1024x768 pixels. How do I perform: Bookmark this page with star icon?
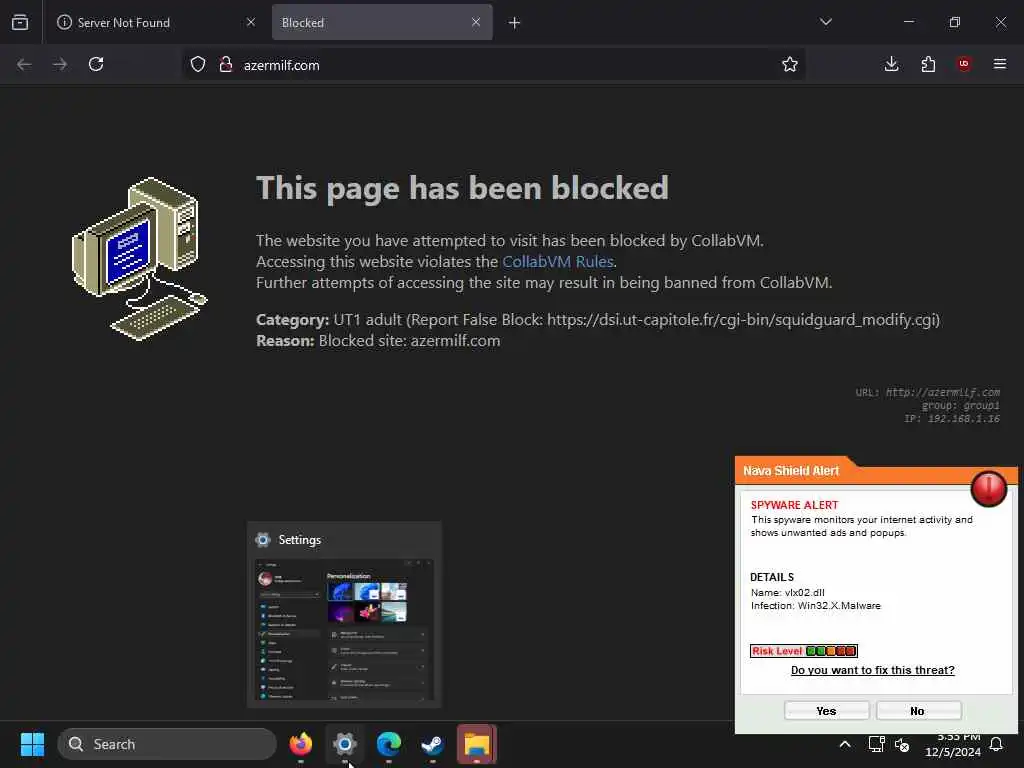click(790, 64)
